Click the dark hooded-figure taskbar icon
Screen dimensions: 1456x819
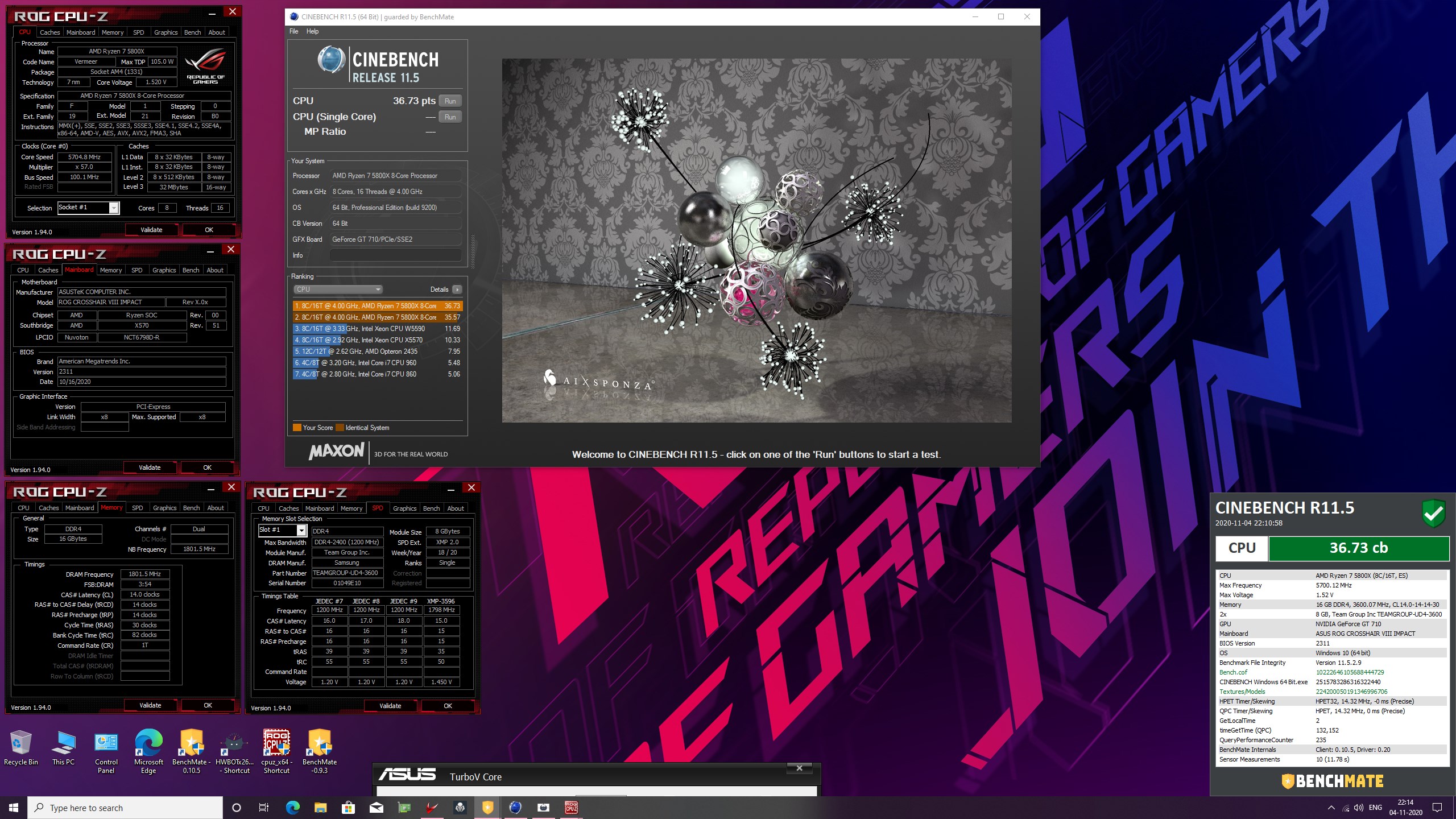[x=460, y=808]
